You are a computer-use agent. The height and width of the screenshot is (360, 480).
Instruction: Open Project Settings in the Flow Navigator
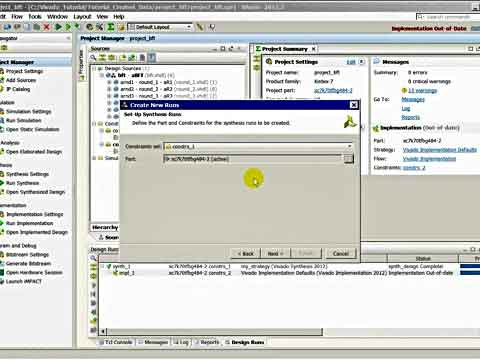point(24,71)
